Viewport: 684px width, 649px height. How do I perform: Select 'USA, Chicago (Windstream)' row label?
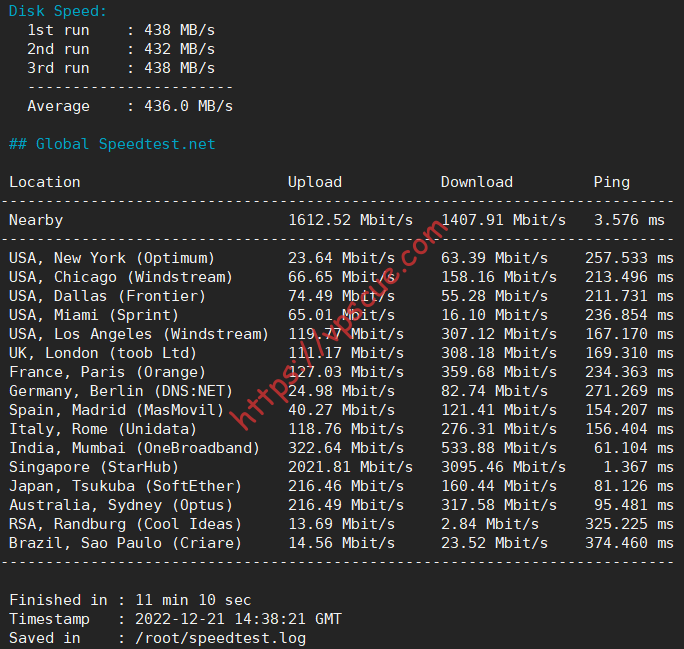[x=121, y=277]
